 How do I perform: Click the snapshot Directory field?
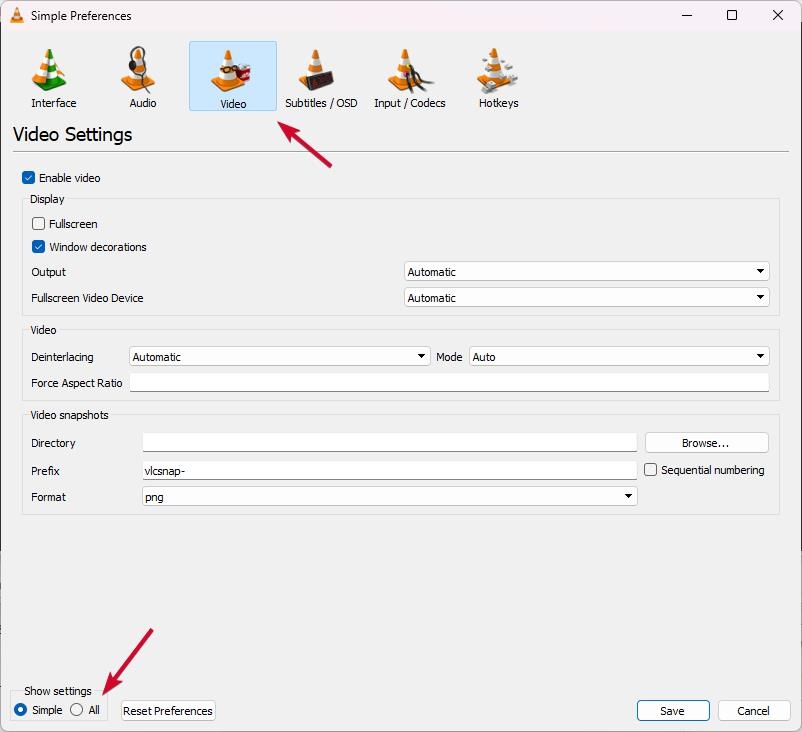click(x=389, y=442)
